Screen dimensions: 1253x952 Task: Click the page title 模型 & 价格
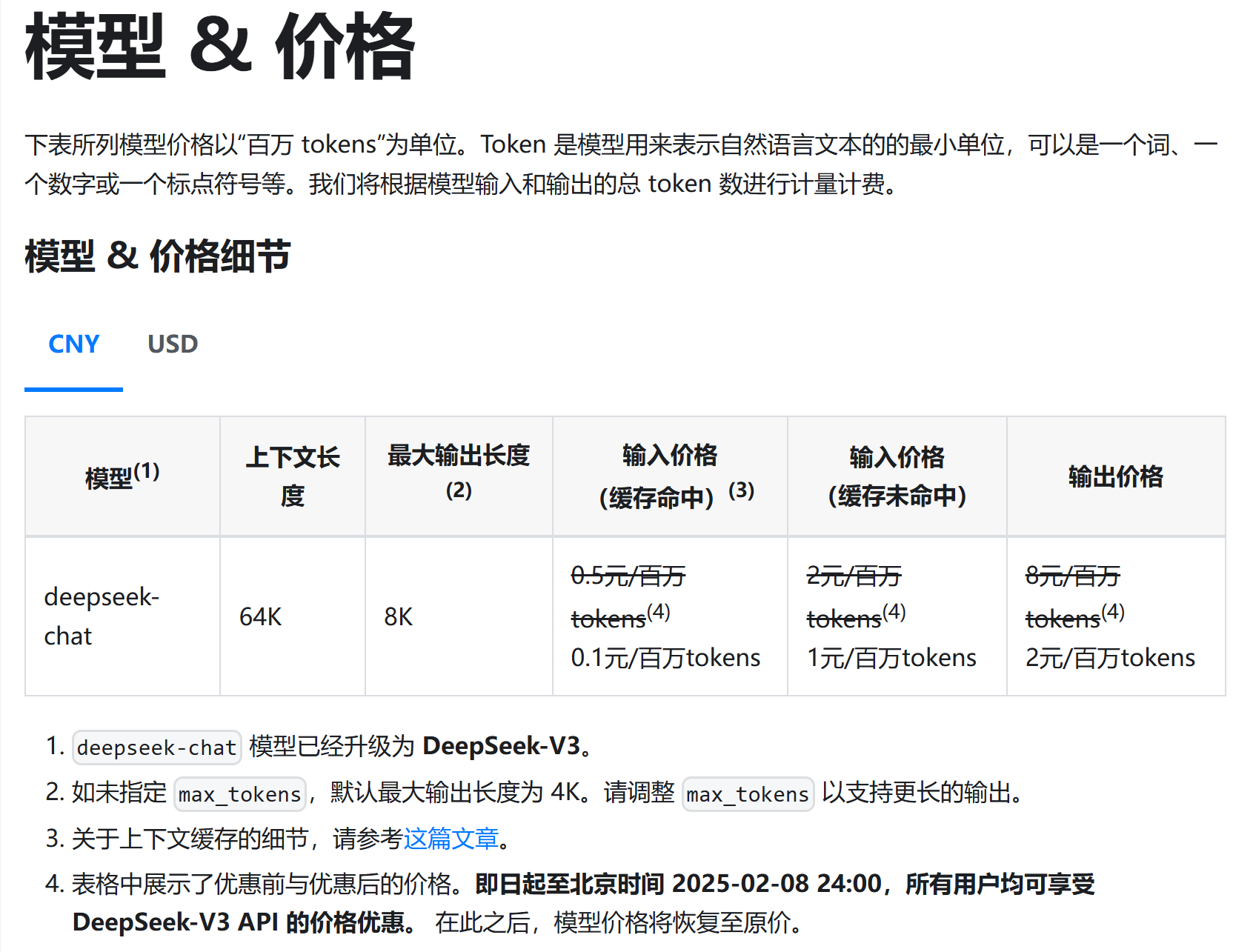point(220,46)
